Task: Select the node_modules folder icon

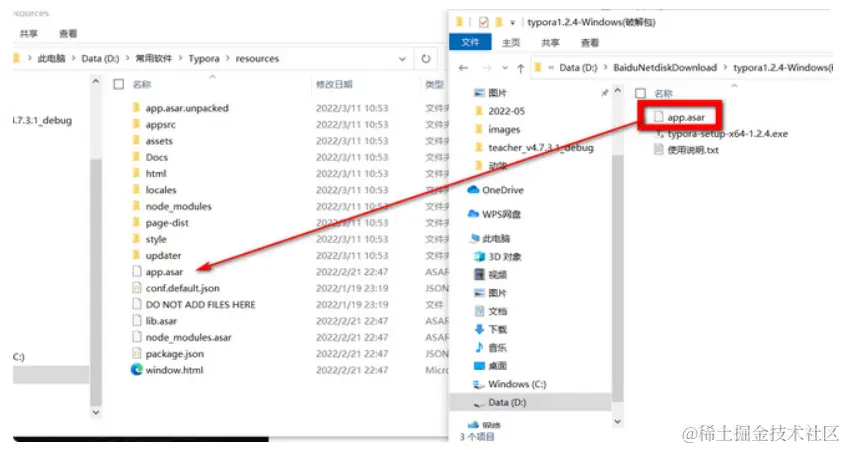Action: pyautogui.click(x=137, y=206)
